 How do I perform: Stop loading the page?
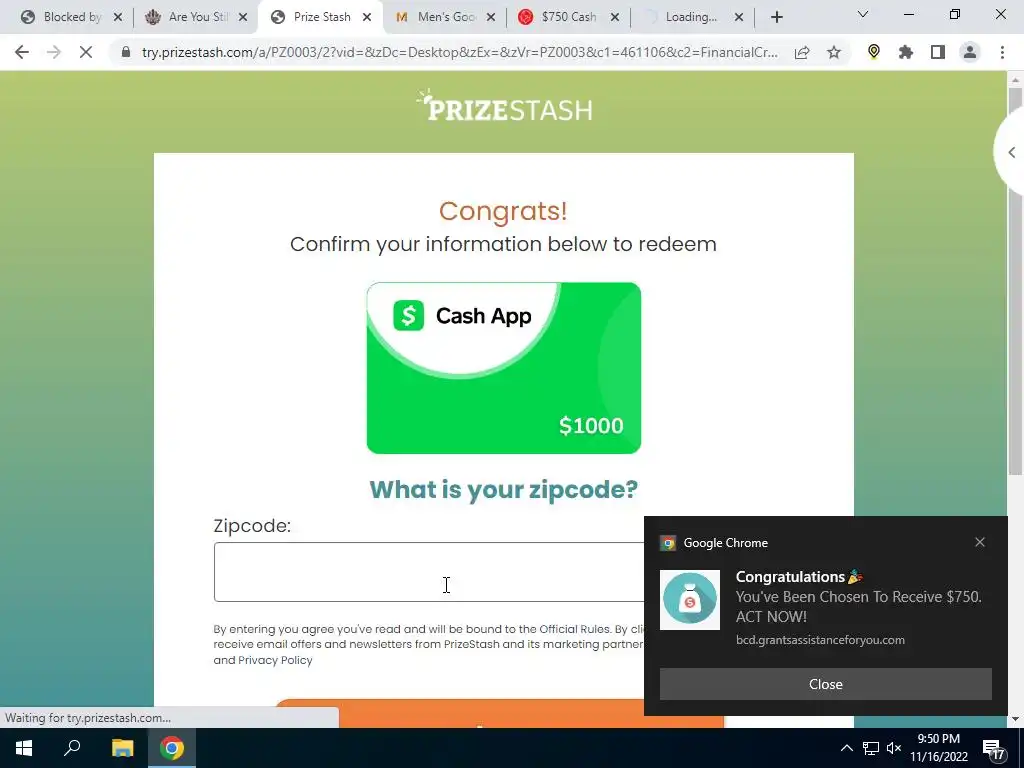pyautogui.click(x=86, y=52)
